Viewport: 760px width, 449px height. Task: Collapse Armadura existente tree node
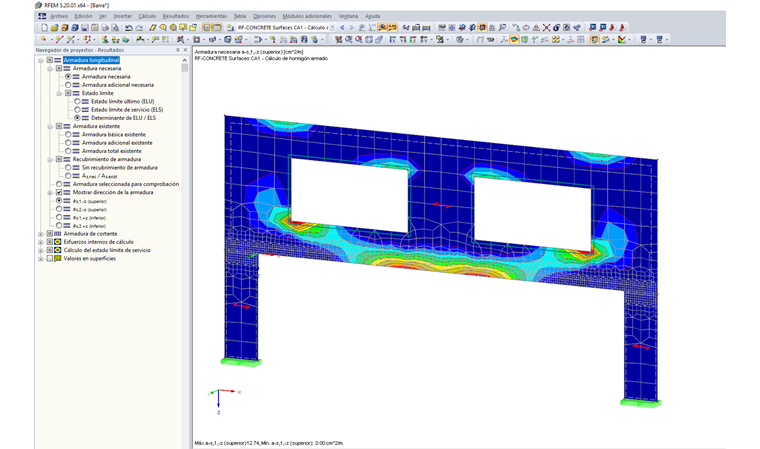coord(50,126)
